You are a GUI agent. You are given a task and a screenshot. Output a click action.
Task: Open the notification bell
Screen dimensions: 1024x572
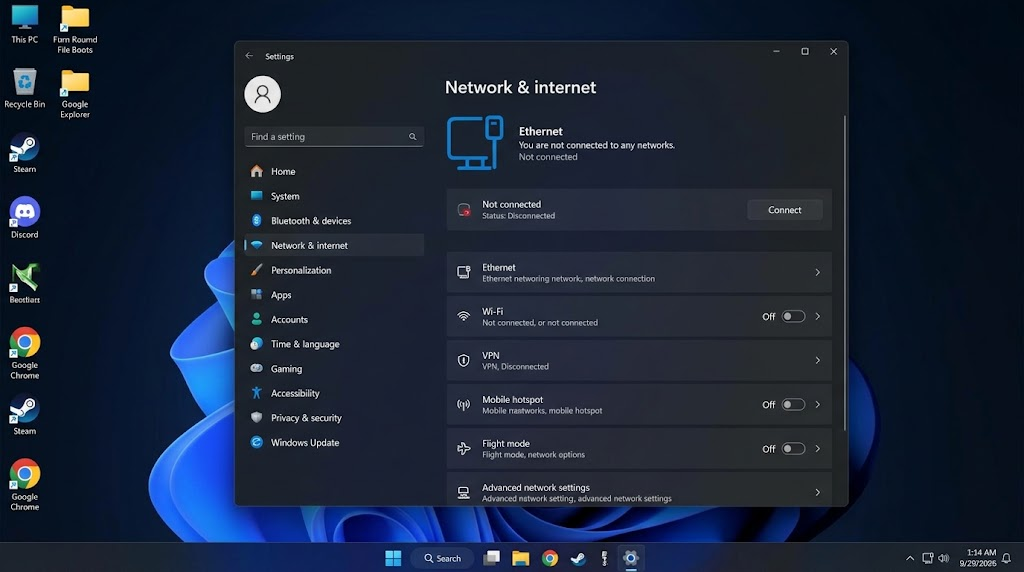click(1006, 558)
